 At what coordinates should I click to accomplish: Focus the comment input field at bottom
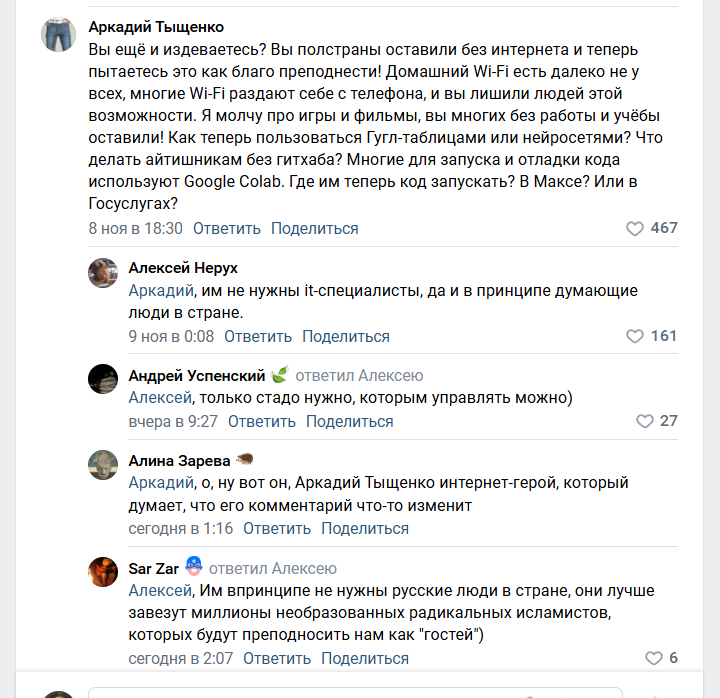(355, 691)
